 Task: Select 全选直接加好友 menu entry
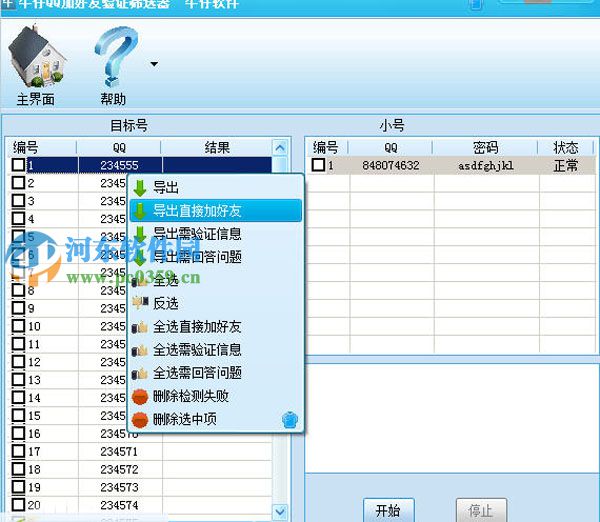point(216,326)
